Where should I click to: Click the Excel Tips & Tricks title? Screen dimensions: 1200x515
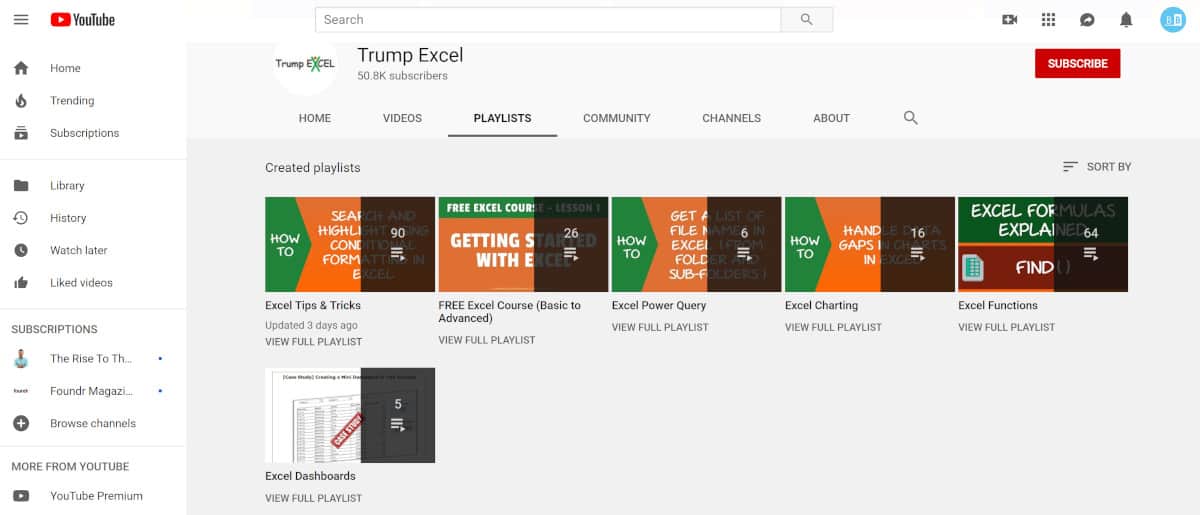pyautogui.click(x=313, y=305)
